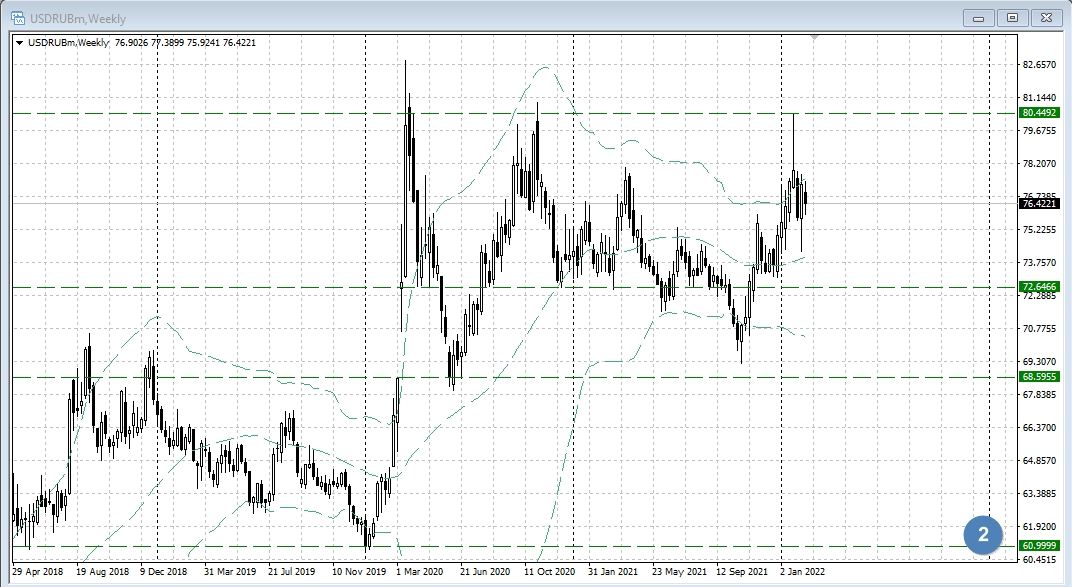Restore down the USDRUBm chart window

[1013, 17]
